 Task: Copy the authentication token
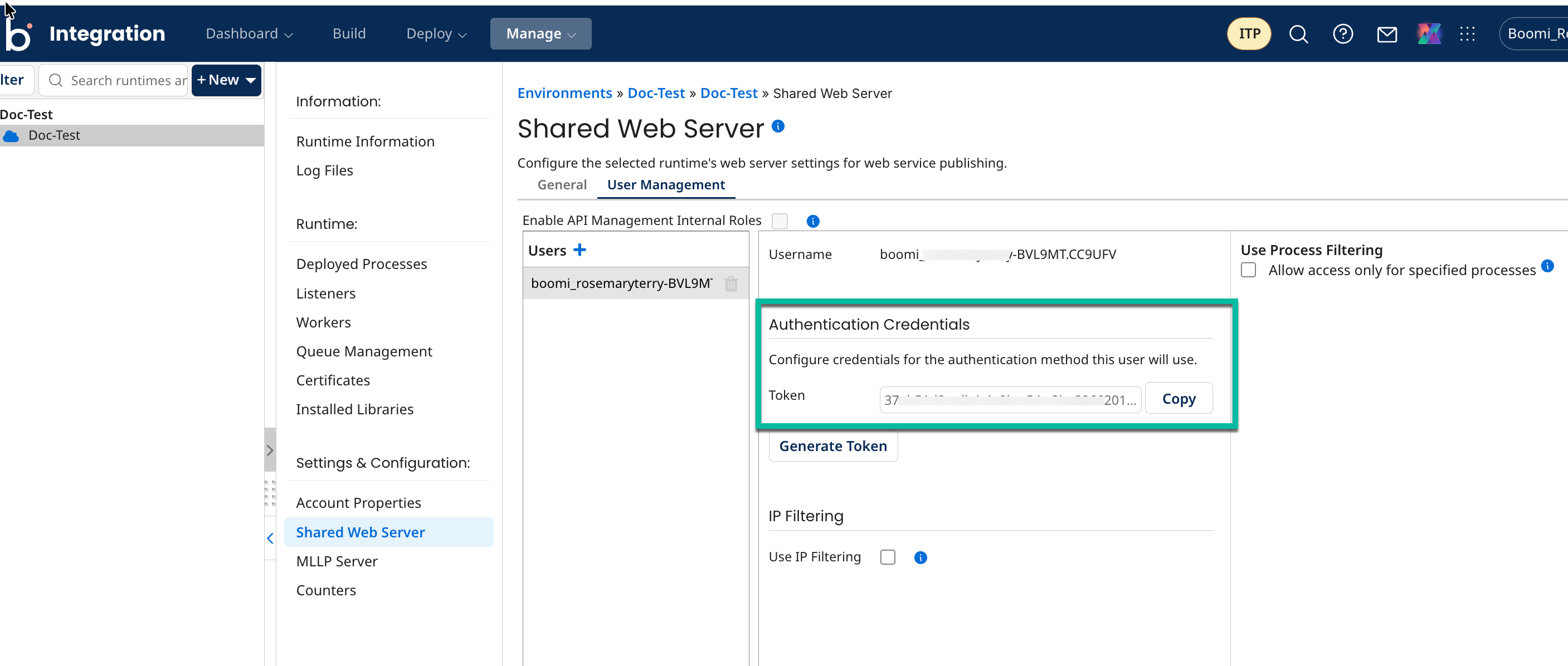point(1178,399)
